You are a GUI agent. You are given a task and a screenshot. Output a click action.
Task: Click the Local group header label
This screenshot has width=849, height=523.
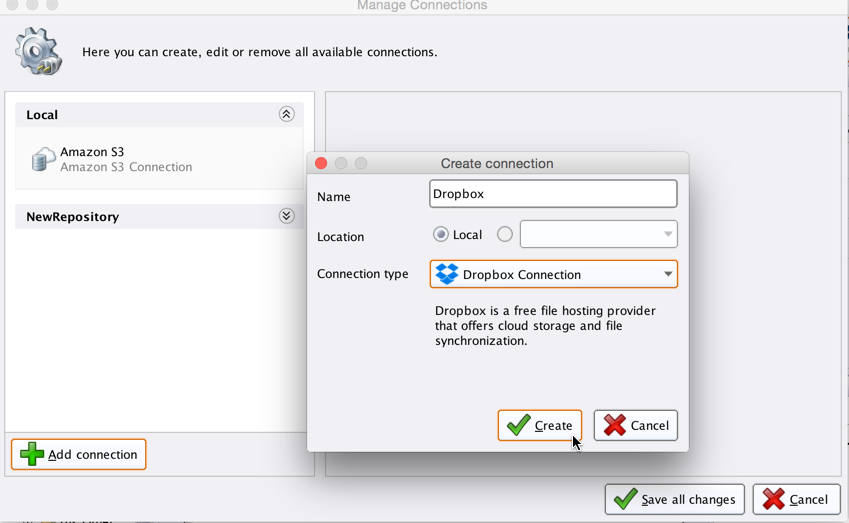point(42,115)
